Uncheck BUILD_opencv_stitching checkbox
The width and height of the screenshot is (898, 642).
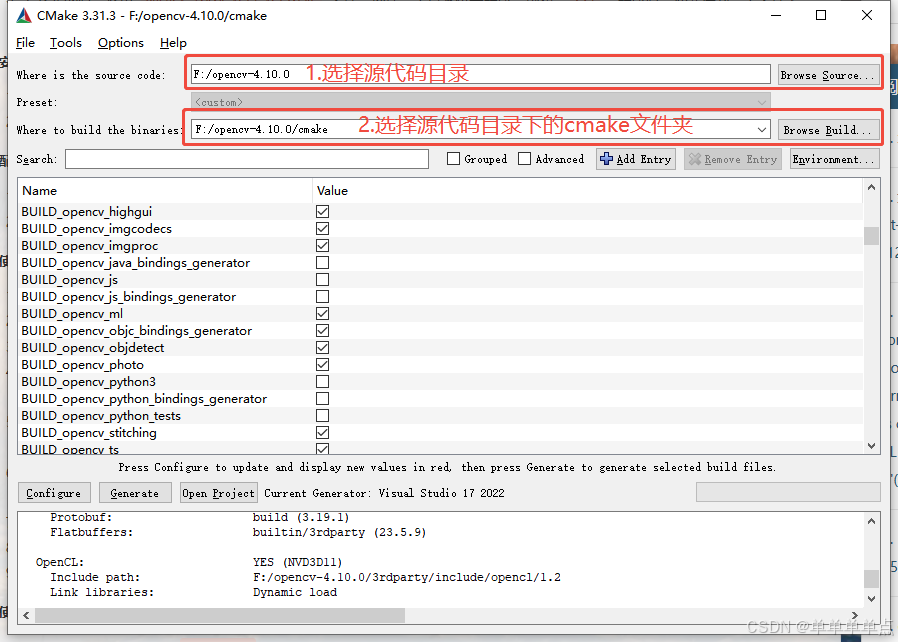click(322, 432)
